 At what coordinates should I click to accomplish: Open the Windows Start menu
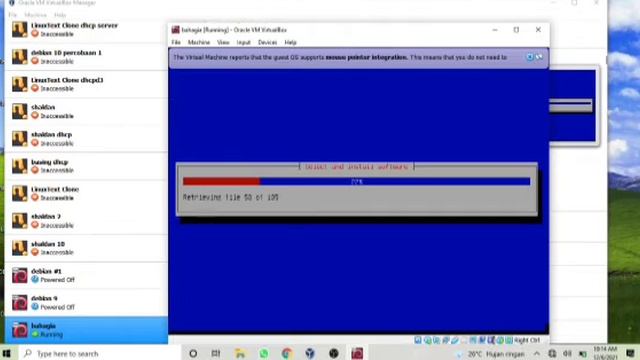click(x=7, y=353)
